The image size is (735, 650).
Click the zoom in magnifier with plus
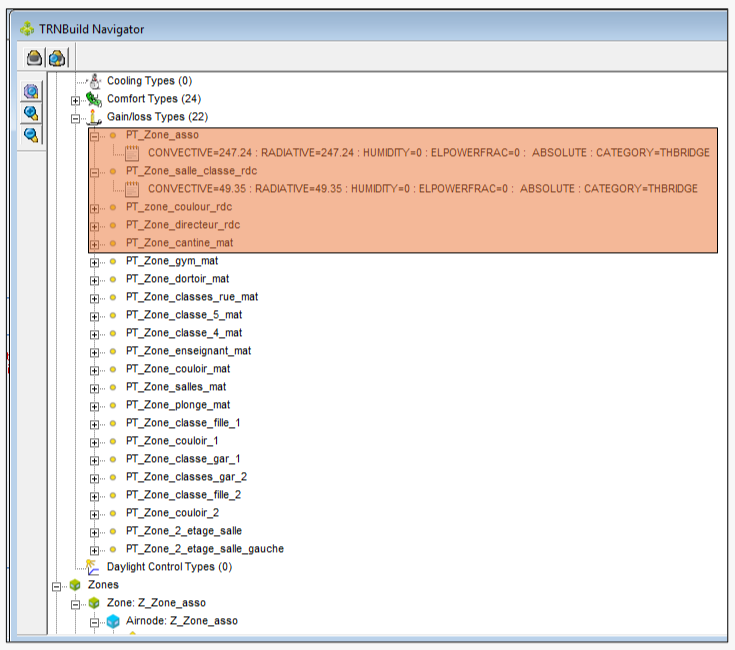(31, 113)
